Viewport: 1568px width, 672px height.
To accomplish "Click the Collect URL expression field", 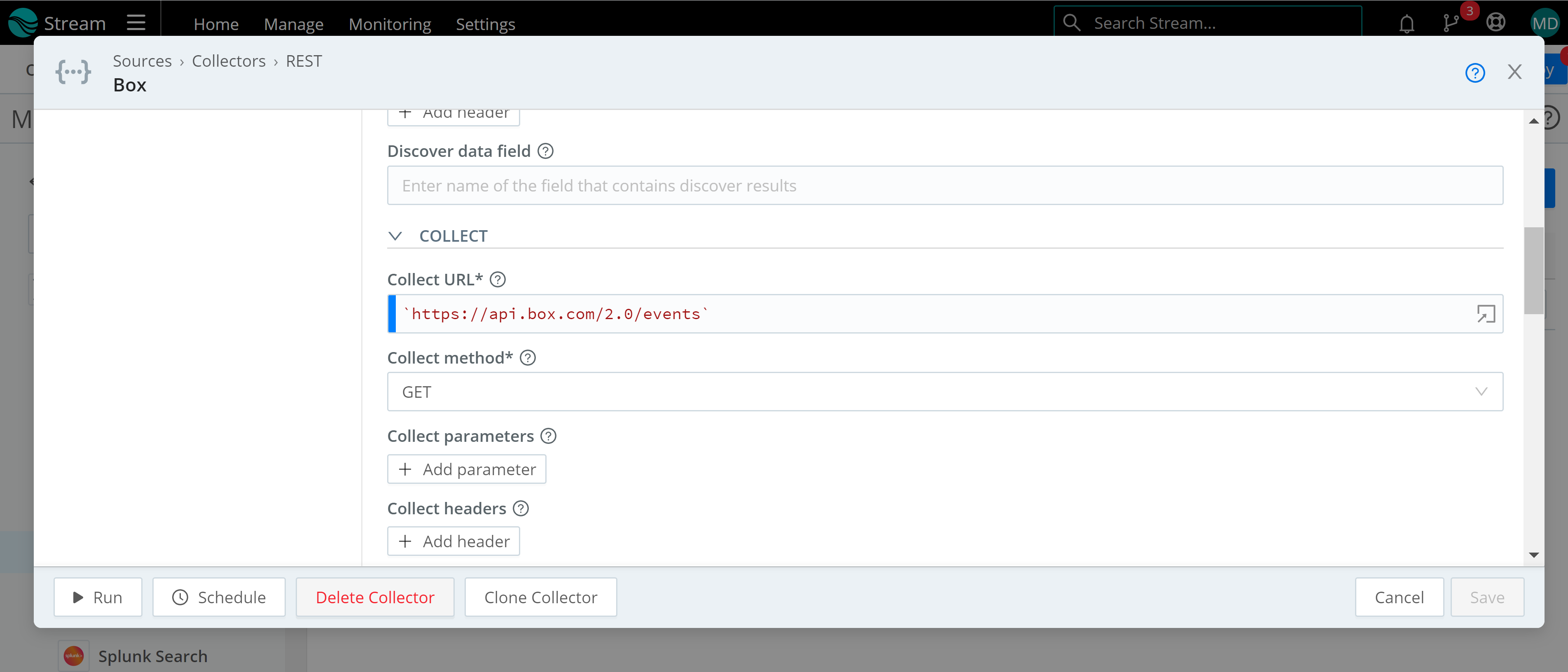I will coord(945,313).
